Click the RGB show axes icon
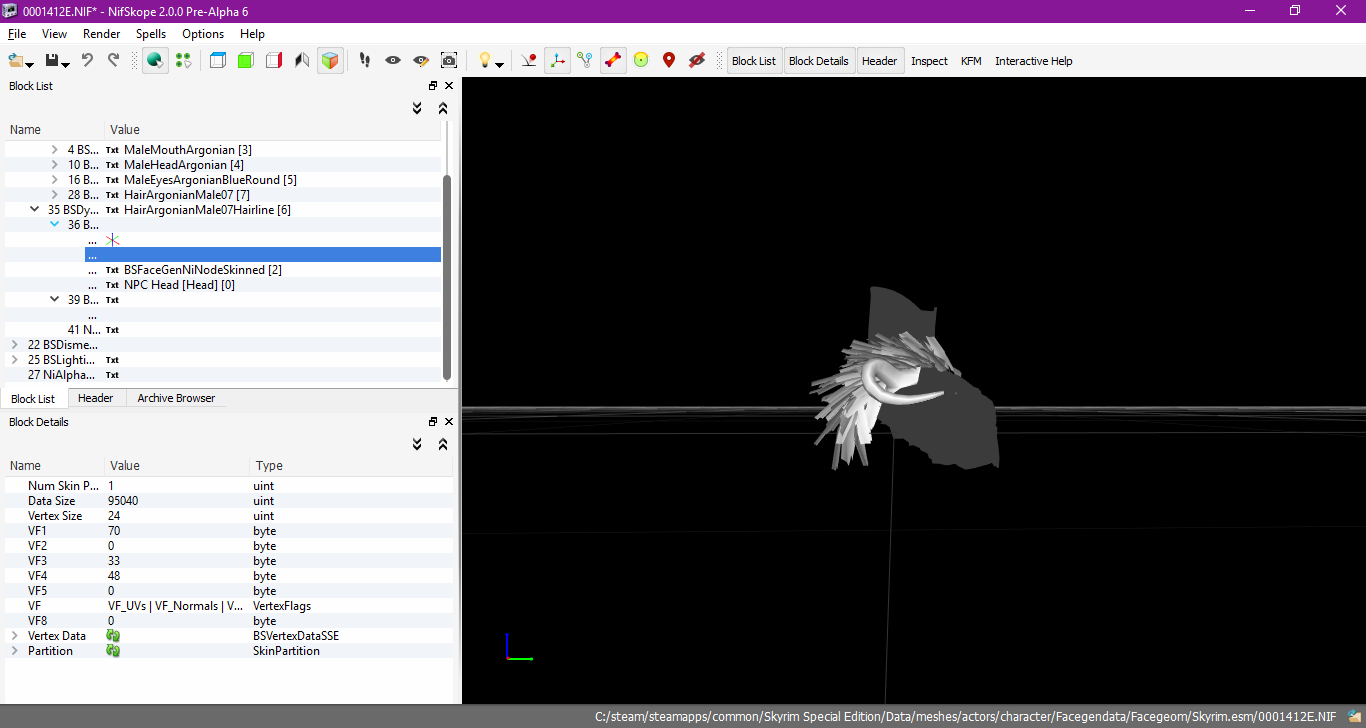Image resolution: width=1366 pixels, height=728 pixels. [x=557, y=61]
